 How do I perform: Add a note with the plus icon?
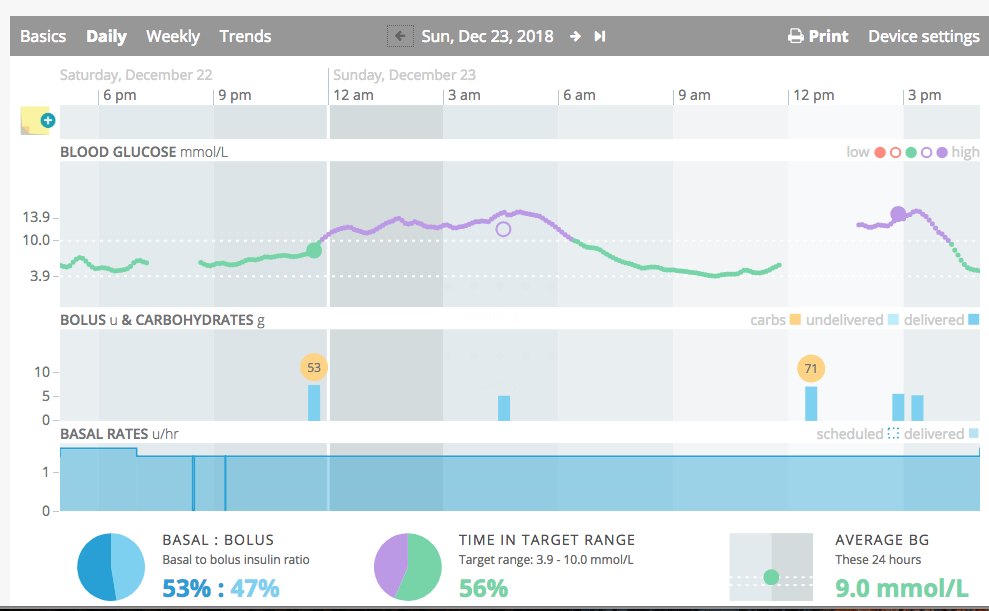[x=48, y=120]
